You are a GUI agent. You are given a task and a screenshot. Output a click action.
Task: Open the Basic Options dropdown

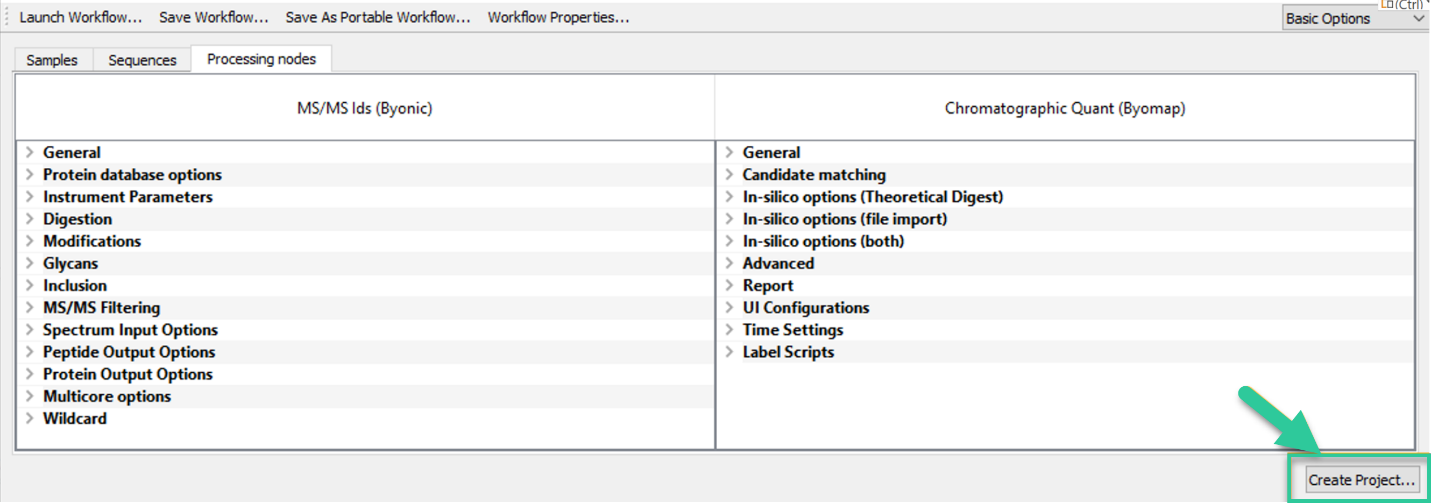1355,19
